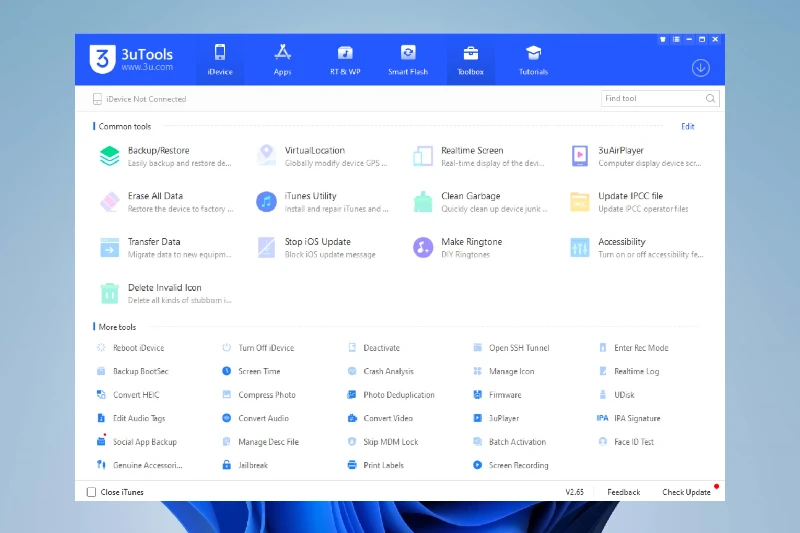Open the Update IPCC file folder icon
The width and height of the screenshot is (800, 533).
pyautogui.click(x=580, y=201)
